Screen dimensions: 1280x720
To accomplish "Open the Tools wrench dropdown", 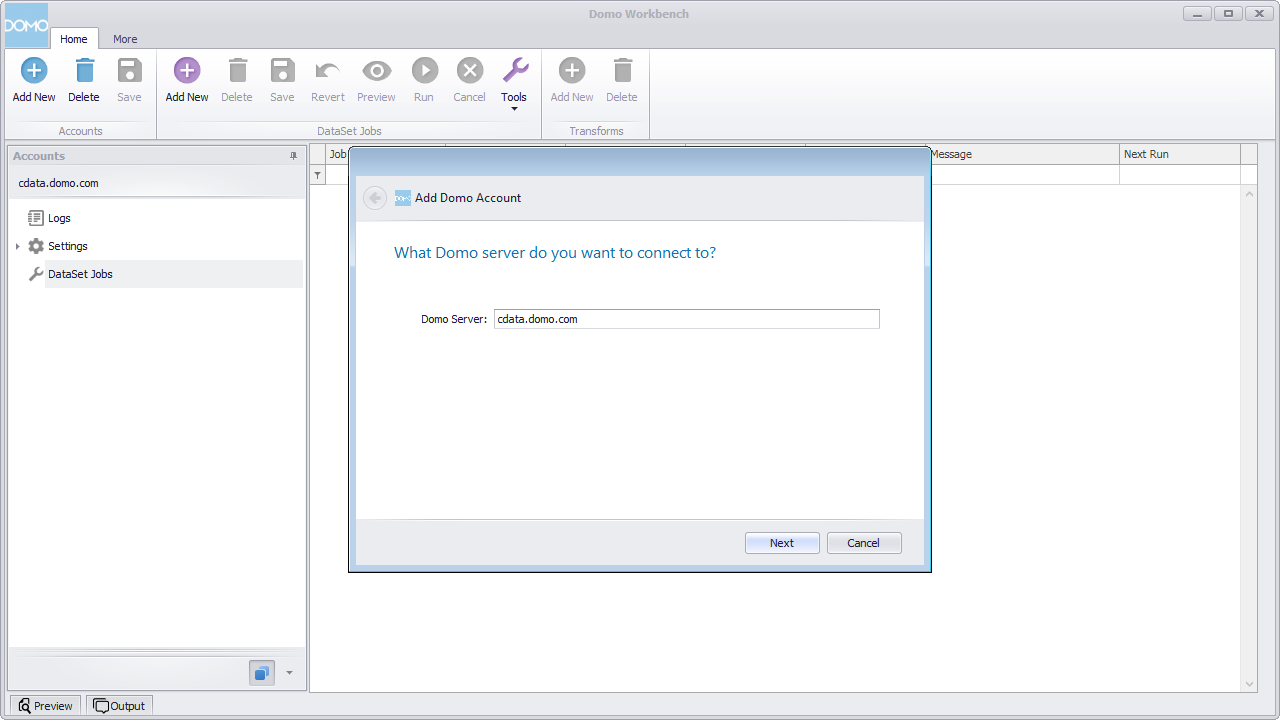I will click(x=514, y=82).
